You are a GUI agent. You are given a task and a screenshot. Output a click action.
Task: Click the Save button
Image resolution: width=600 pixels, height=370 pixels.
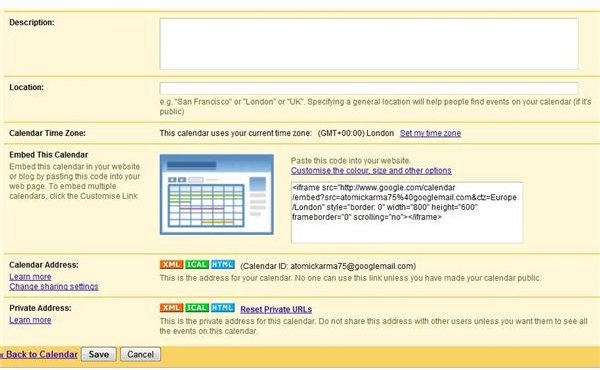pos(99,354)
